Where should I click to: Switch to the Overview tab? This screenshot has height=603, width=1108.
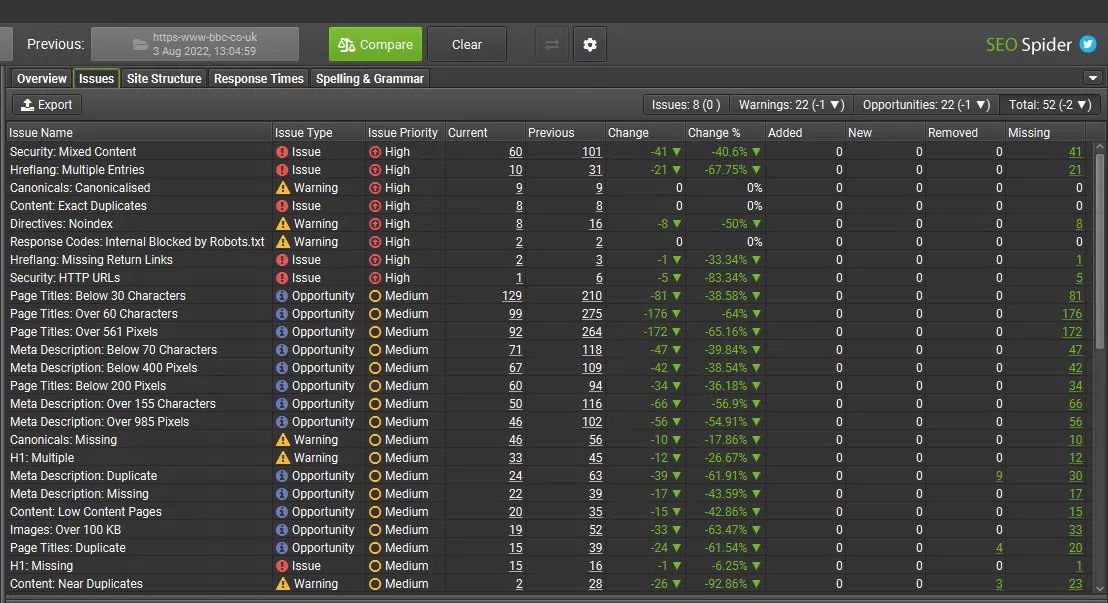pyautogui.click(x=41, y=79)
